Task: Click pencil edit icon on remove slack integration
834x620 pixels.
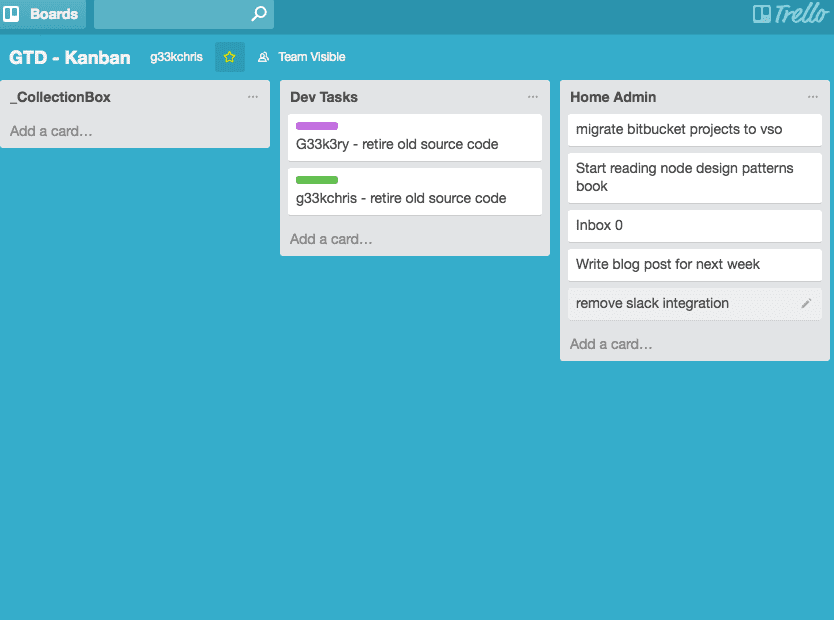Action: click(x=806, y=304)
